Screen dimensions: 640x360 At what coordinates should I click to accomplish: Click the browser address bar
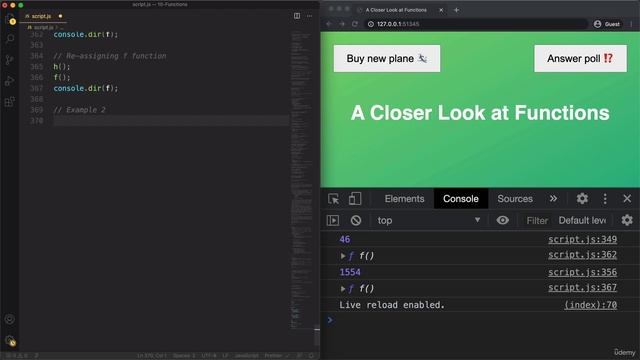click(x=476, y=24)
